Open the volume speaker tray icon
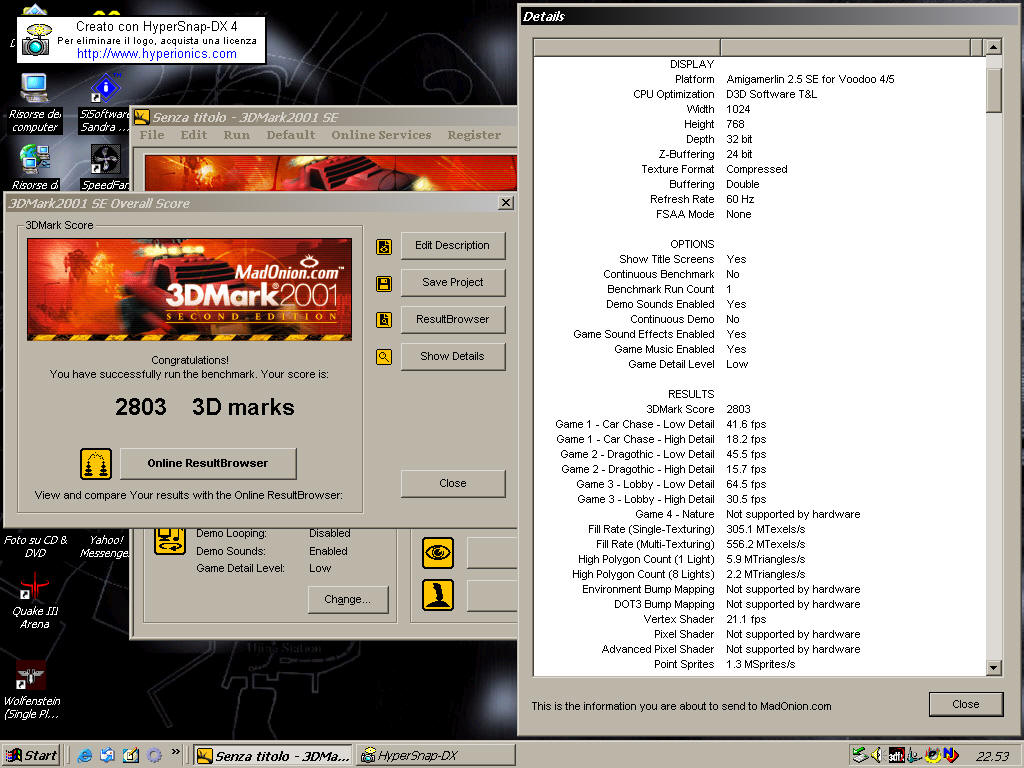Screen dimensions: 1024x768 877,756
